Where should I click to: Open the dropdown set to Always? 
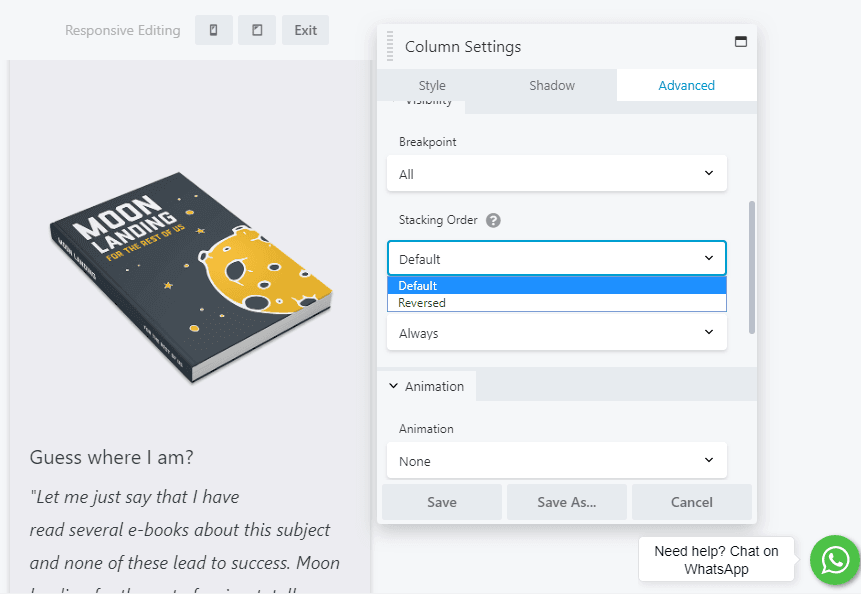557,332
